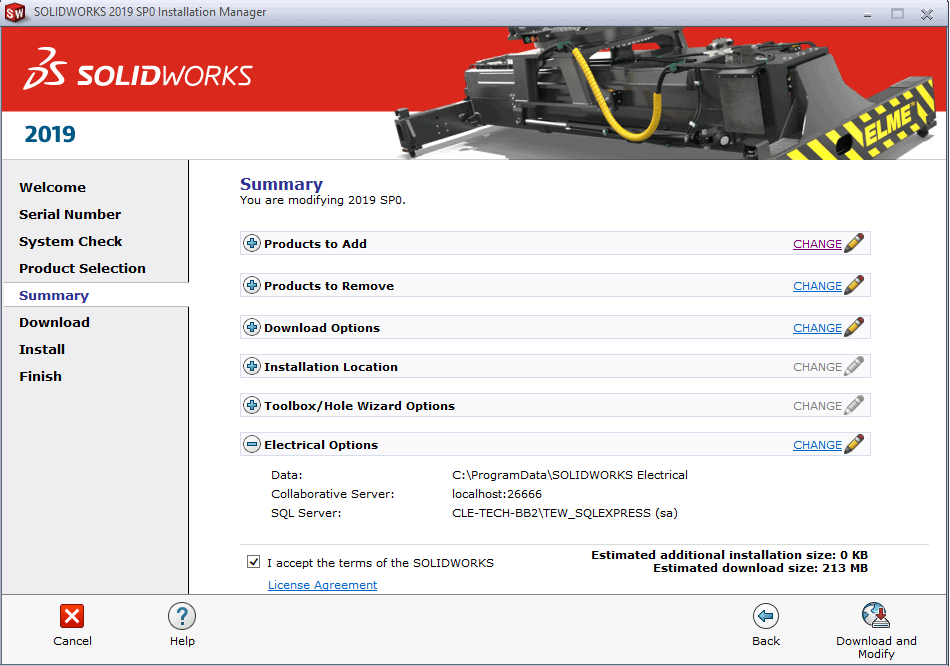This screenshot has height=666, width=950.
Task: Click the Summary heading
Action: (x=281, y=184)
